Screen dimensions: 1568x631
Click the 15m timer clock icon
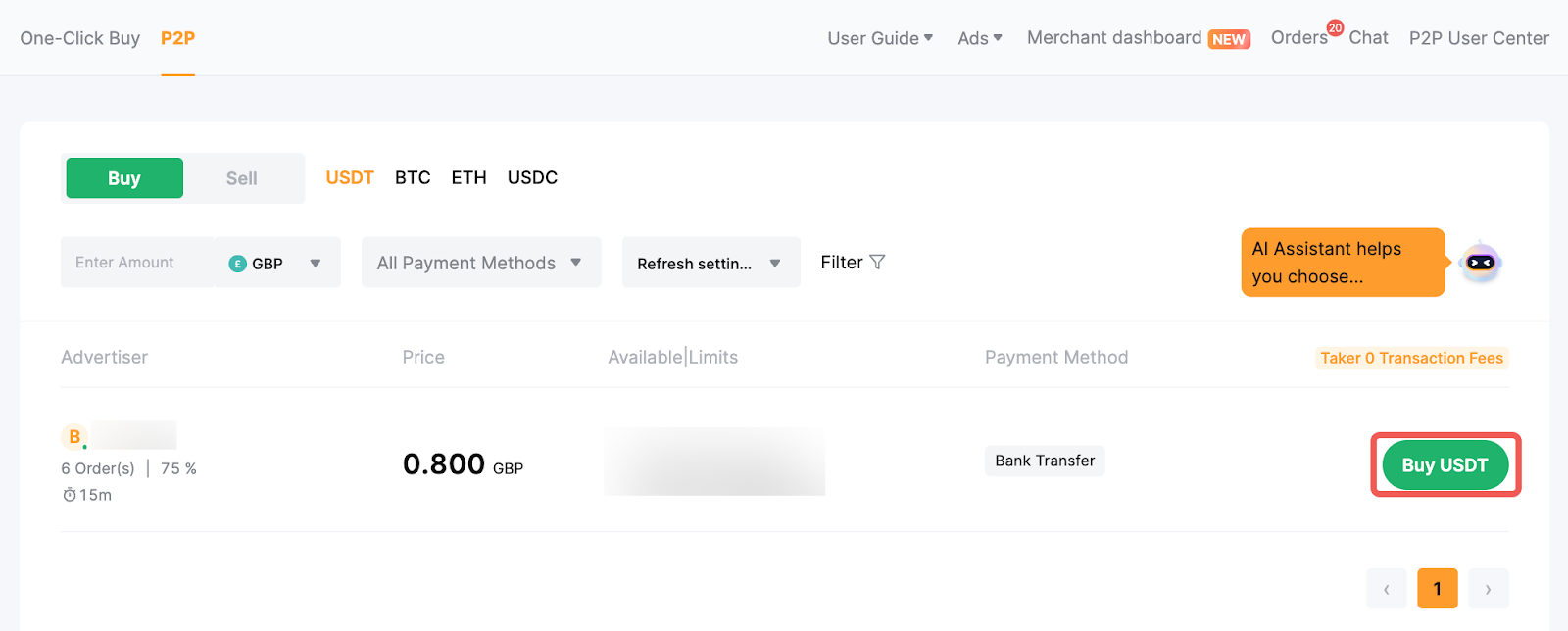(x=70, y=496)
